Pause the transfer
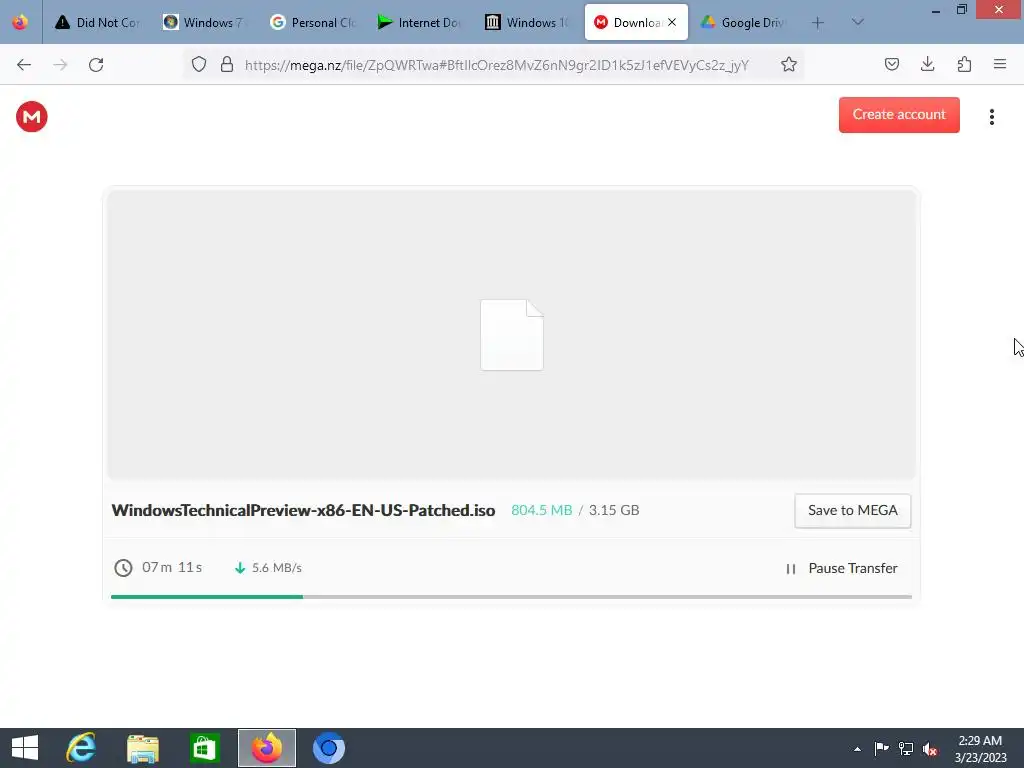Screen dimensions: 1024x768 coord(841,568)
